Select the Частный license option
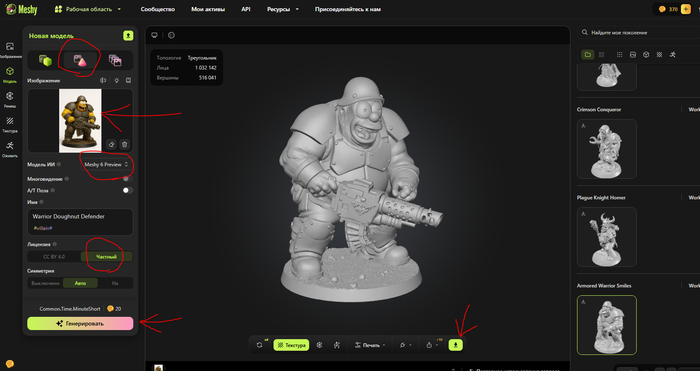Screen dimensions: 700x371 pos(107,257)
